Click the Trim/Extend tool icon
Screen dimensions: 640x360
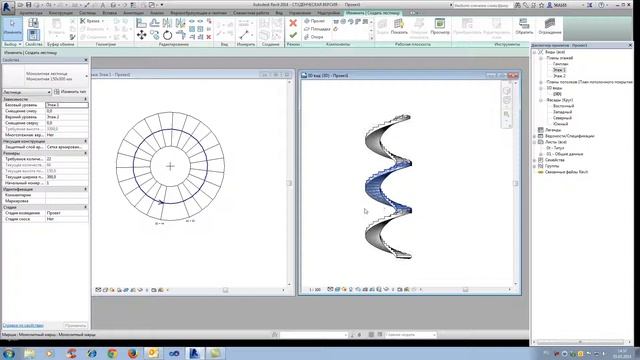[x=180, y=35]
